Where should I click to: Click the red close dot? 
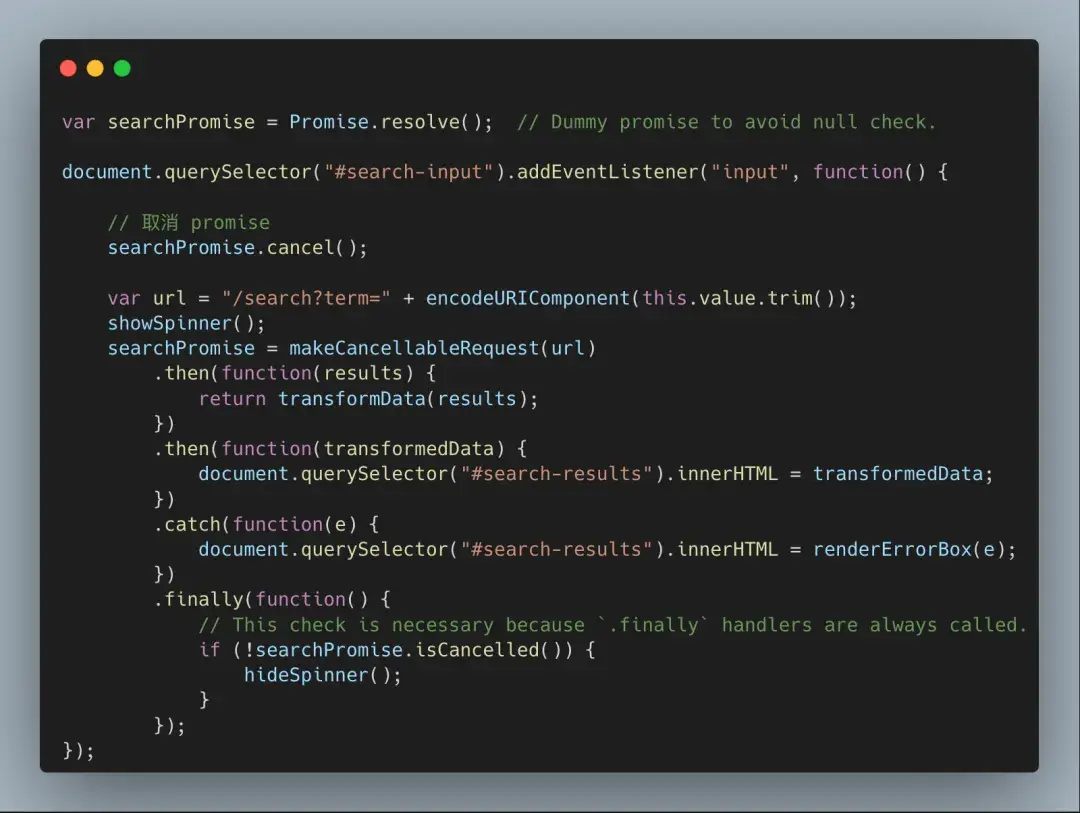[x=68, y=68]
